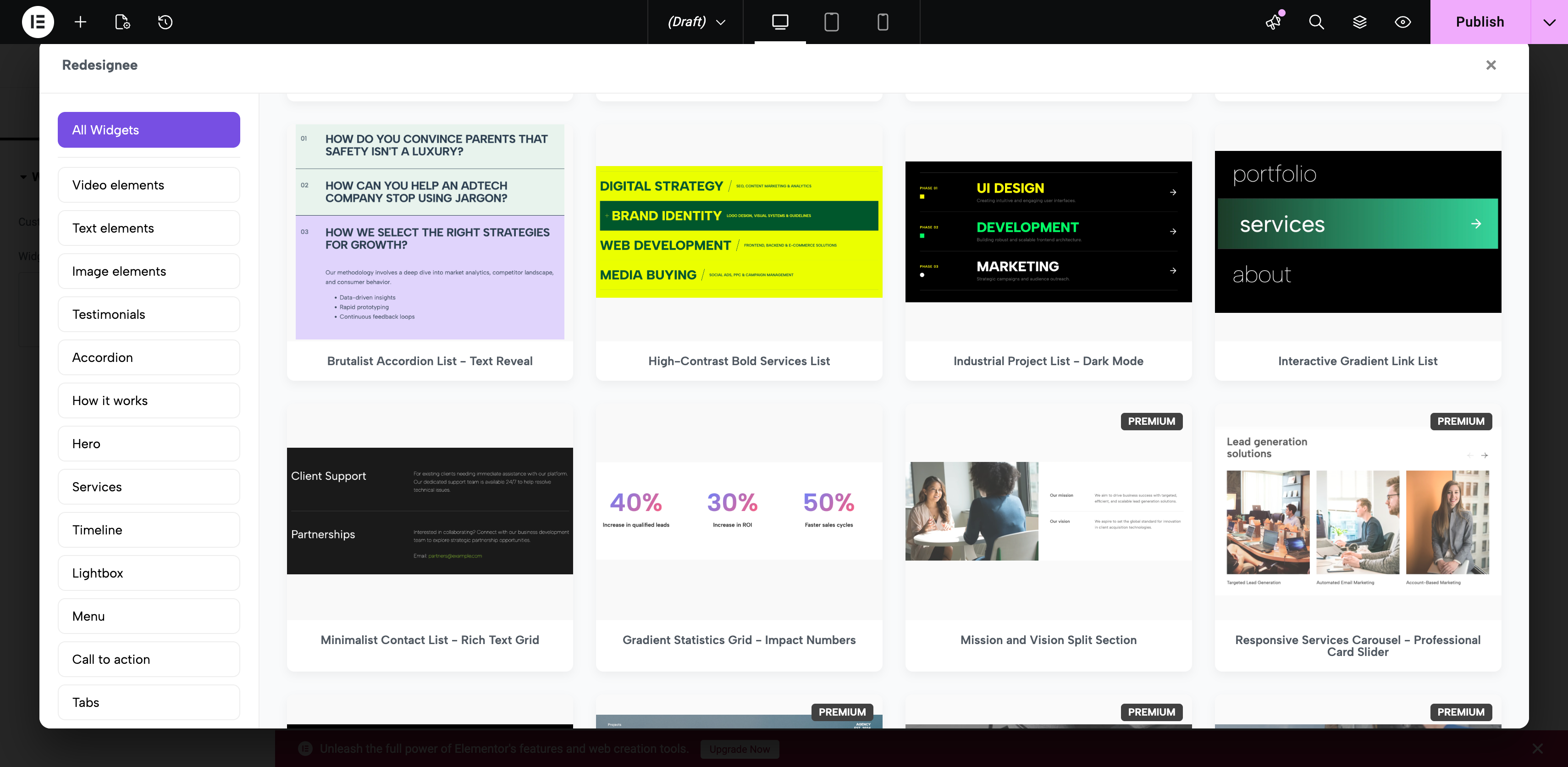The width and height of the screenshot is (1568, 767).
Task: Click Minimalist Contact List – Rich Text Grid title
Action: [x=430, y=640]
